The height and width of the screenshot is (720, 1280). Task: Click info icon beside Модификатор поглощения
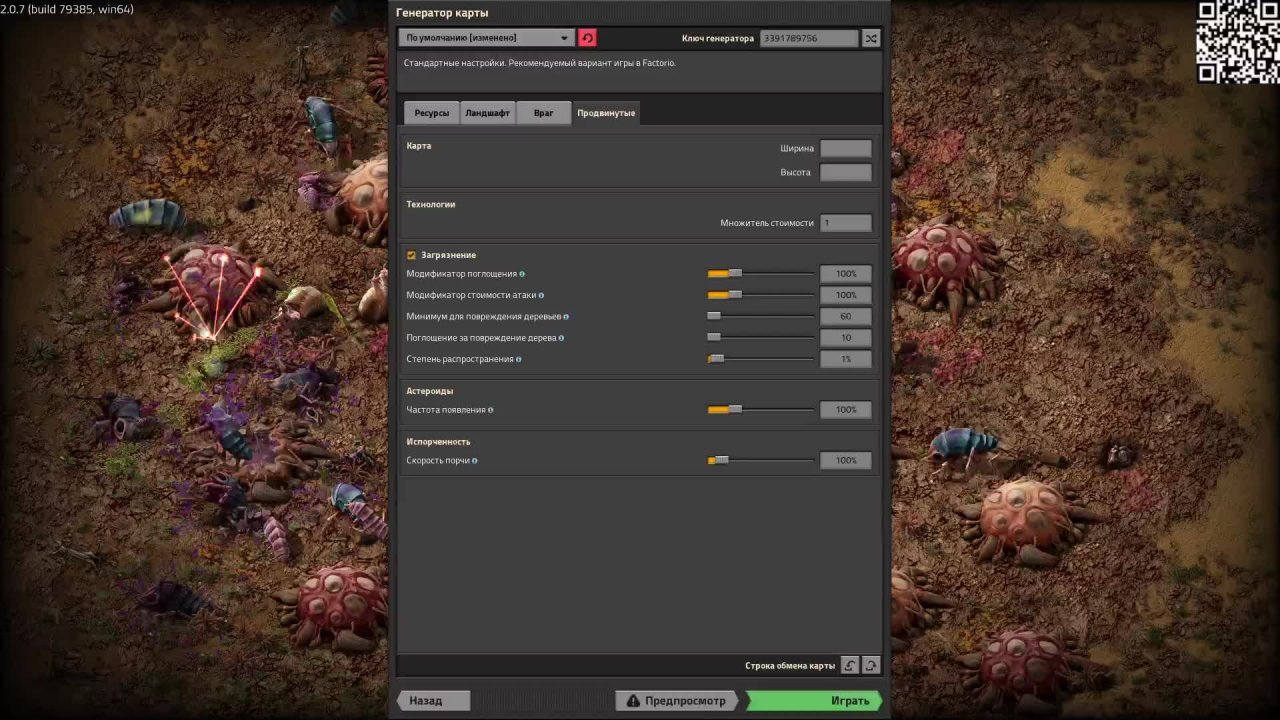[522, 274]
